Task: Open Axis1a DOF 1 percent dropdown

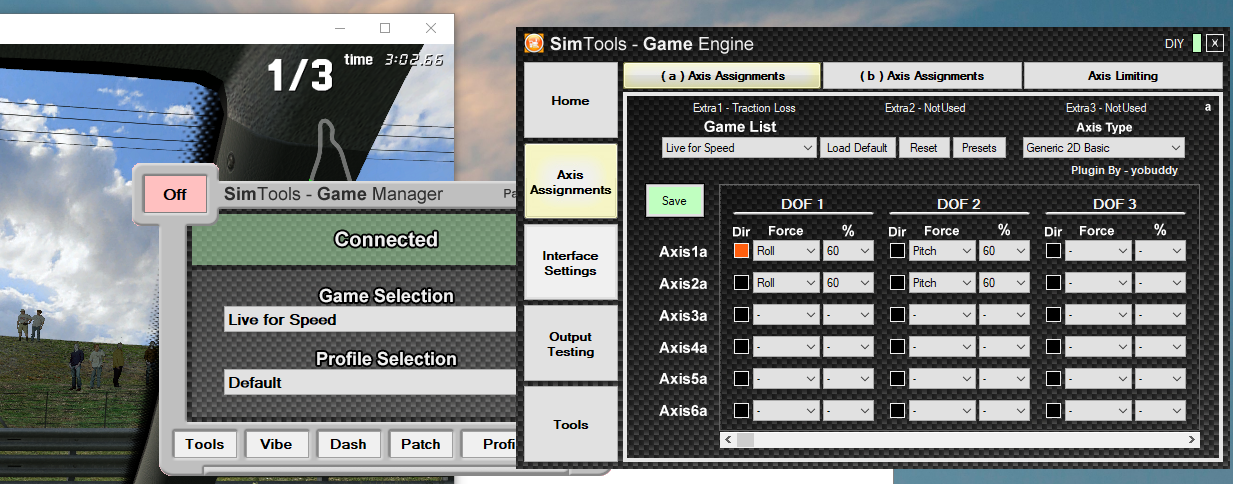Action: click(x=847, y=251)
